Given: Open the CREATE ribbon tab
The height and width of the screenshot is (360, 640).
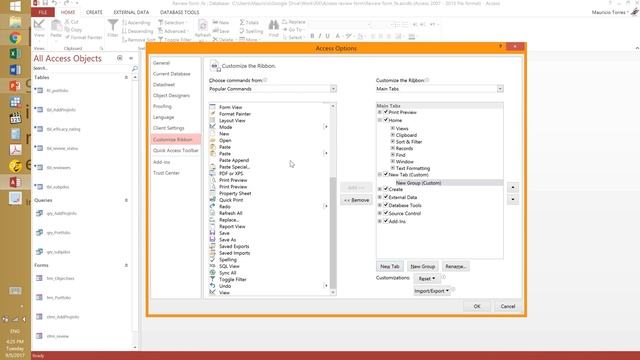Looking at the screenshot, I should (94, 12).
